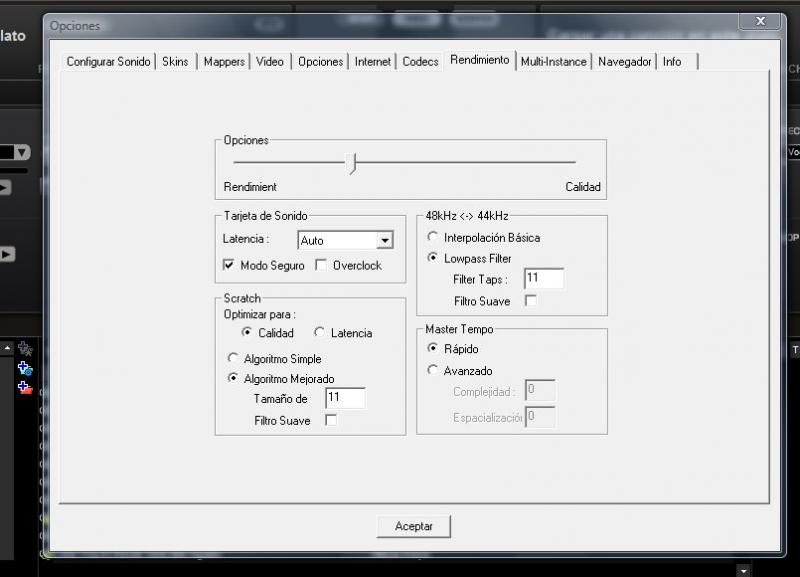
Task: Click the Filter Taps input field
Action: point(544,278)
